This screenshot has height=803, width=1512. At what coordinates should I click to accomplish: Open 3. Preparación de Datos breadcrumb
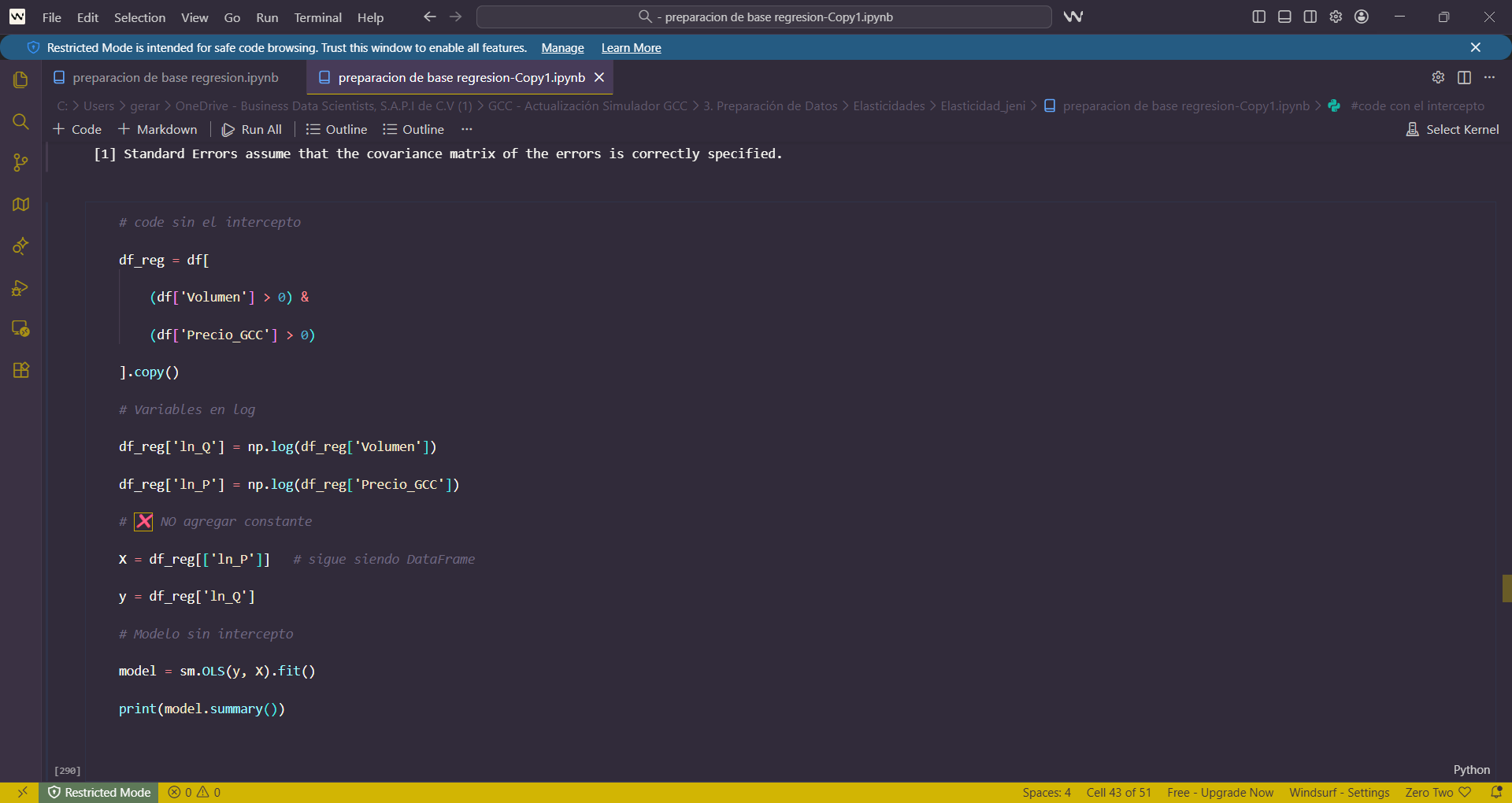click(x=770, y=105)
